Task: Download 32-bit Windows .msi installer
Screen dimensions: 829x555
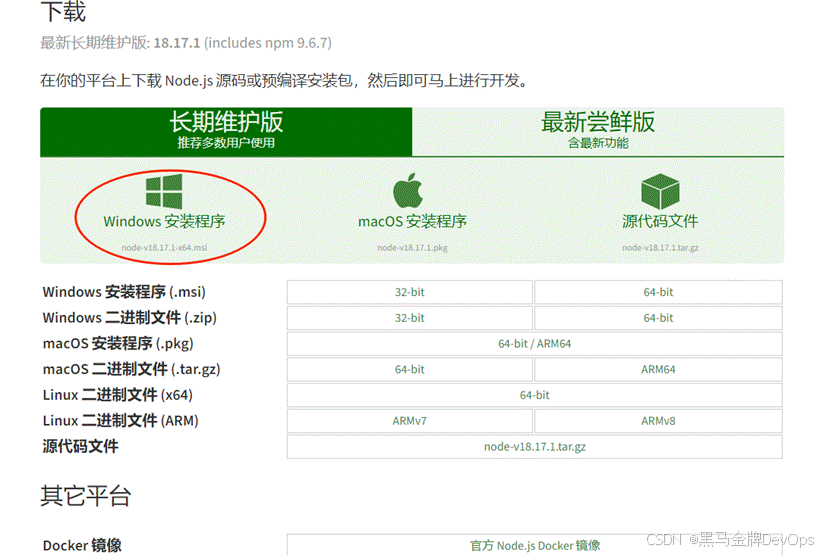Action: coord(410,292)
